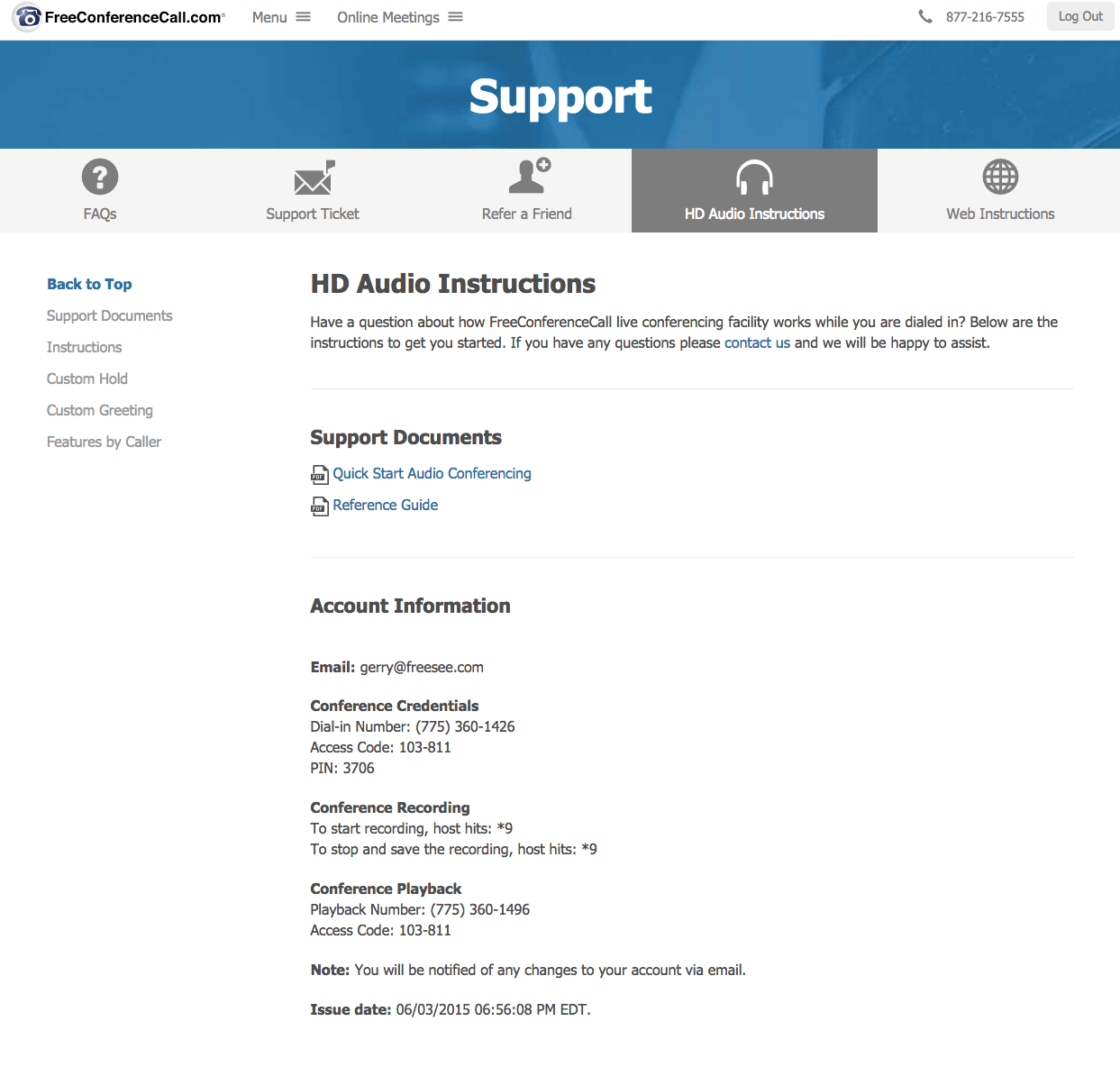
Task: Open the Support Ticket tab label
Action: click(x=313, y=214)
